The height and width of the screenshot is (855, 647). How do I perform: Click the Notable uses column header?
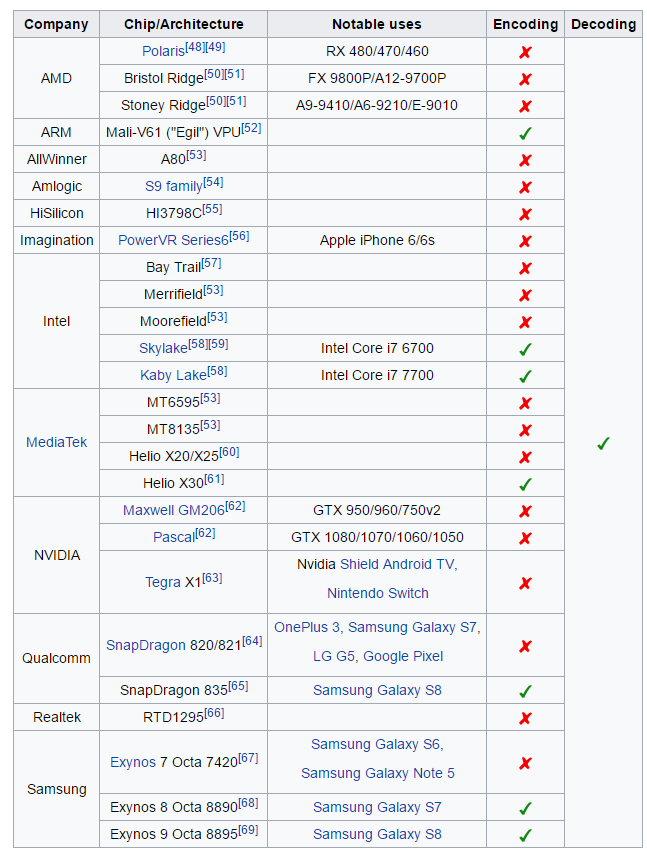(377, 25)
